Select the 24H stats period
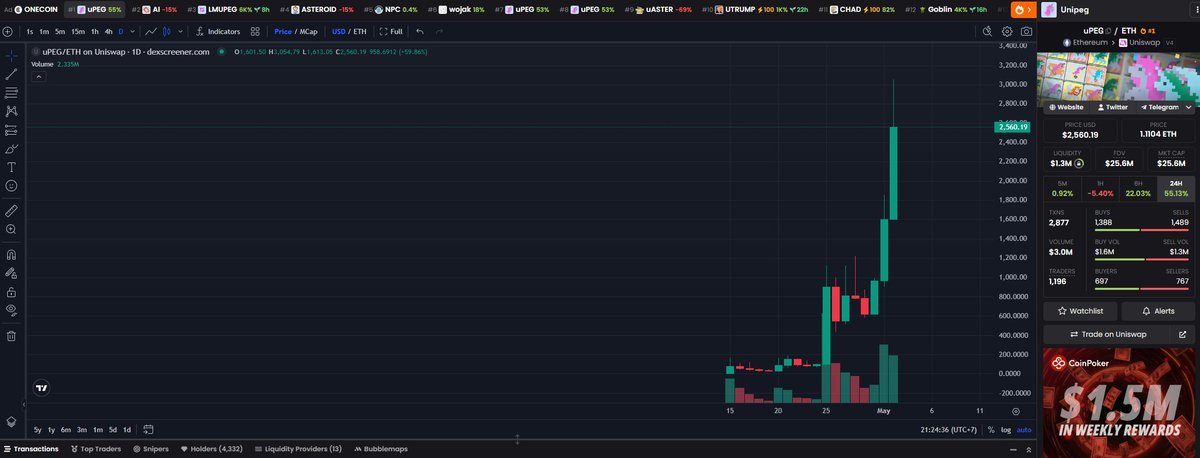 (1176, 188)
